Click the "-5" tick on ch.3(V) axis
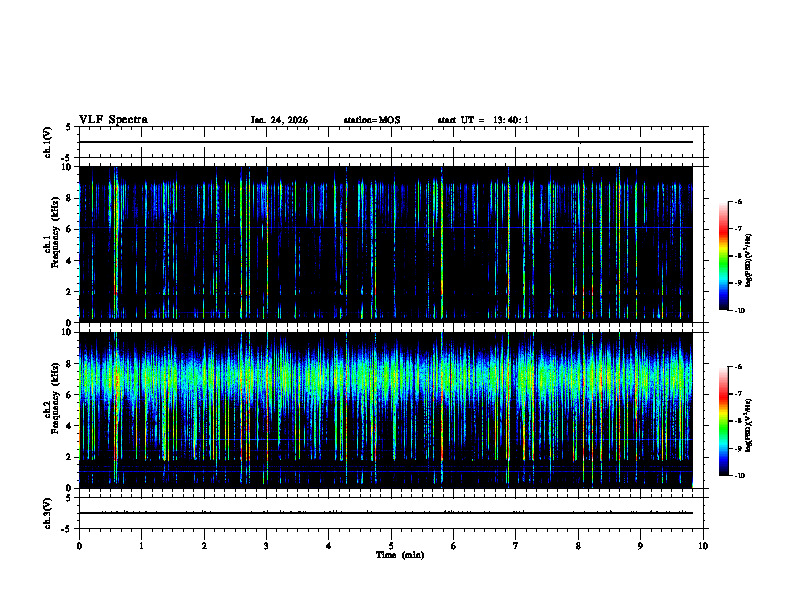Viewport: 792px width, 612px height. pos(66,529)
